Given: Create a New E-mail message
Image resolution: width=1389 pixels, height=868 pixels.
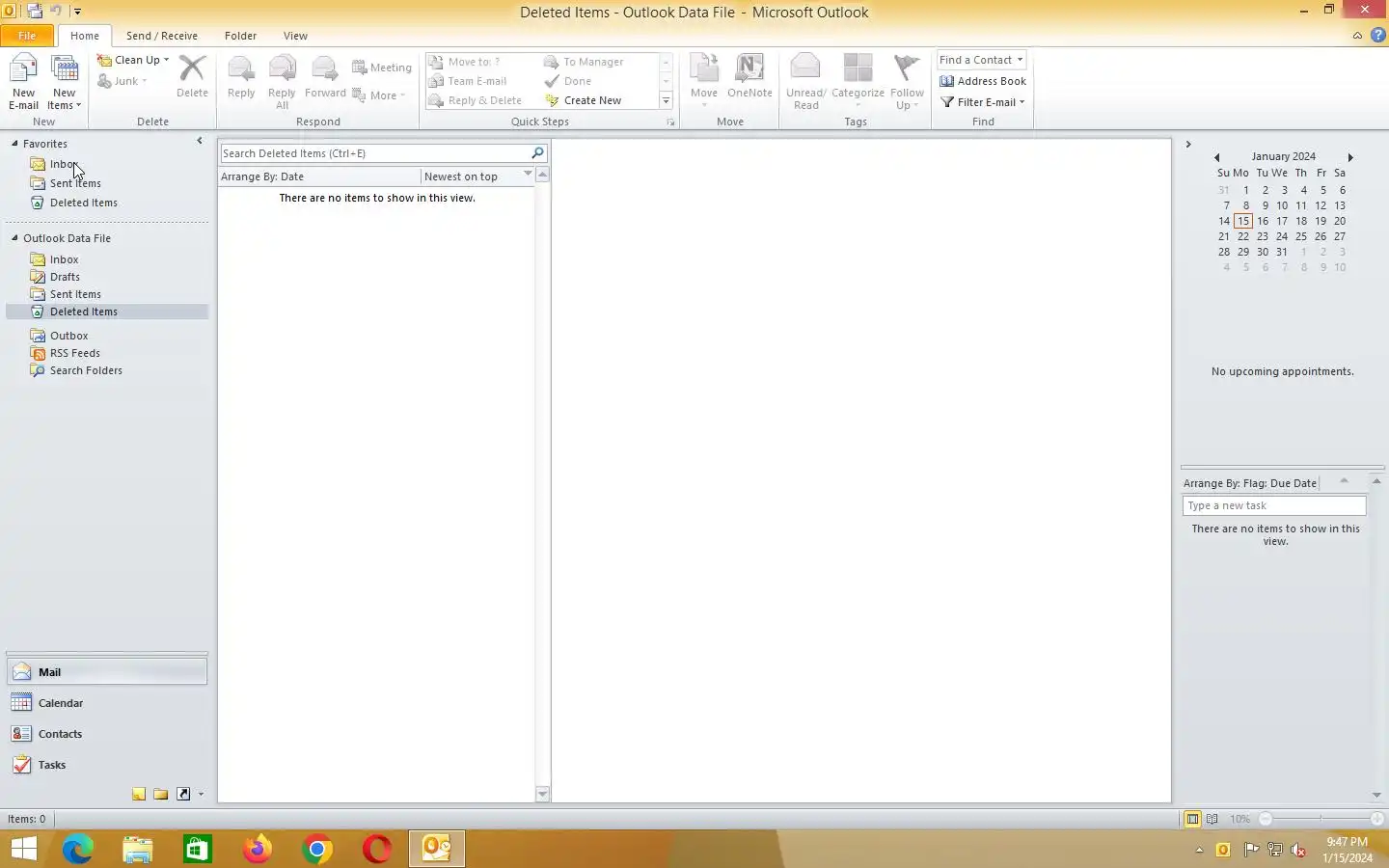Looking at the screenshot, I should (23, 82).
